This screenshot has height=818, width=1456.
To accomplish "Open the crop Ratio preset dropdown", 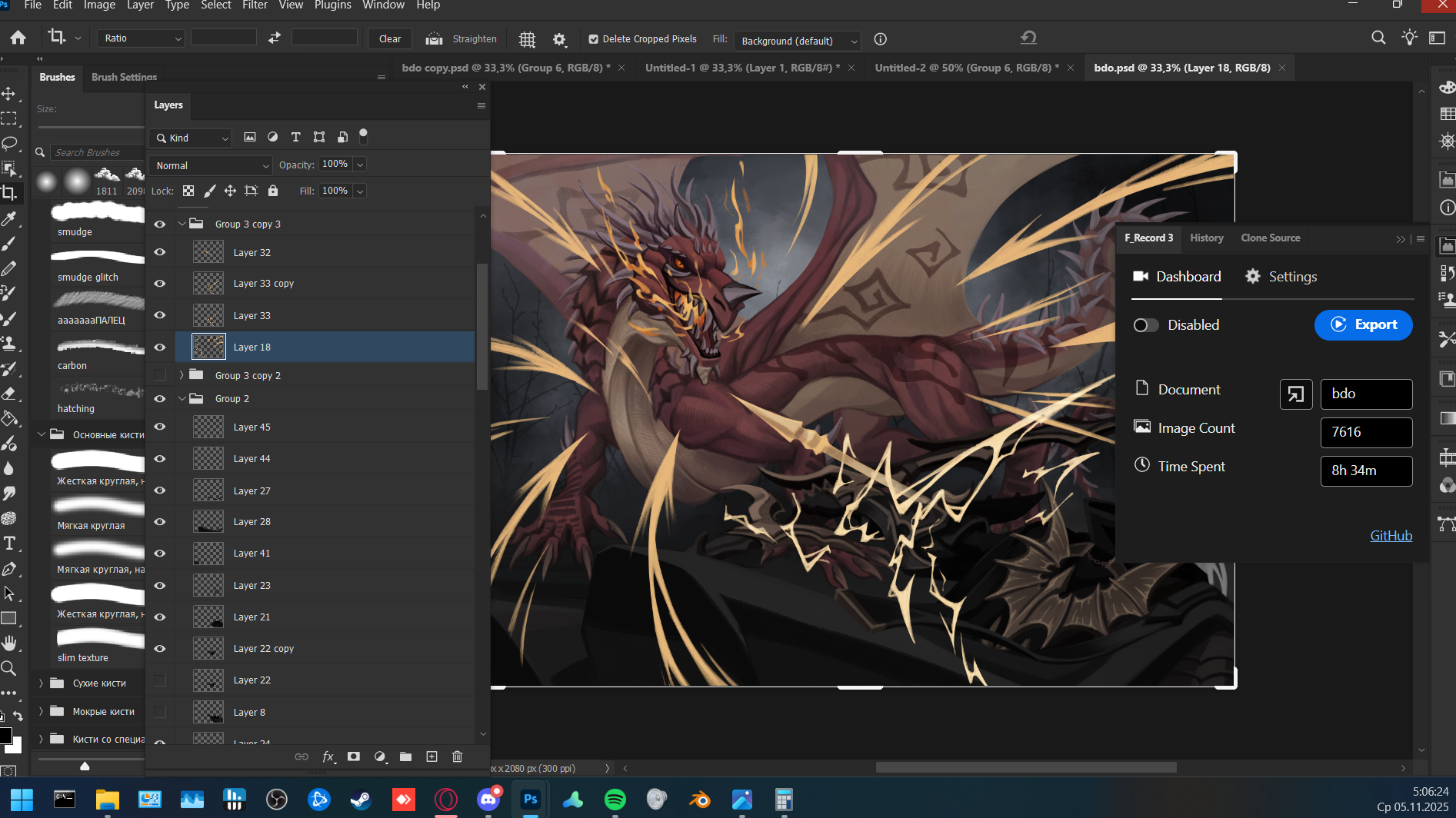I will tap(142, 38).
